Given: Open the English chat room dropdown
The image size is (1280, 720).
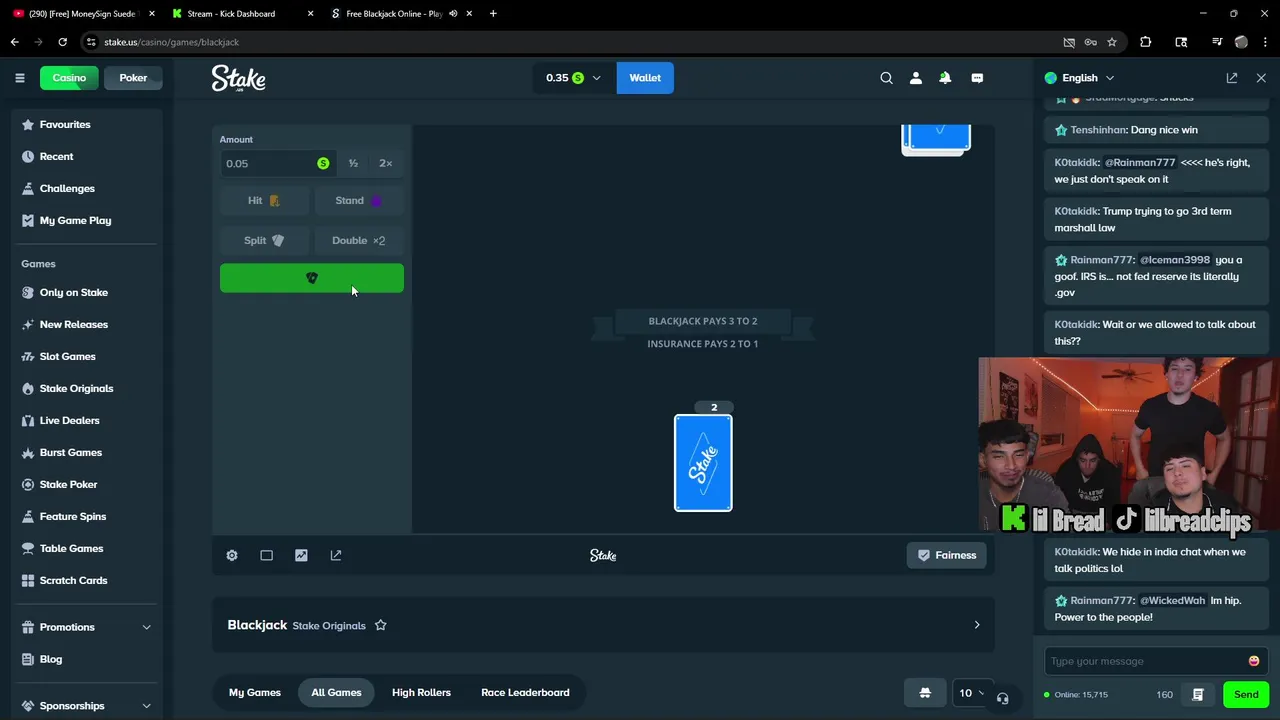Looking at the screenshot, I should pos(1080,78).
